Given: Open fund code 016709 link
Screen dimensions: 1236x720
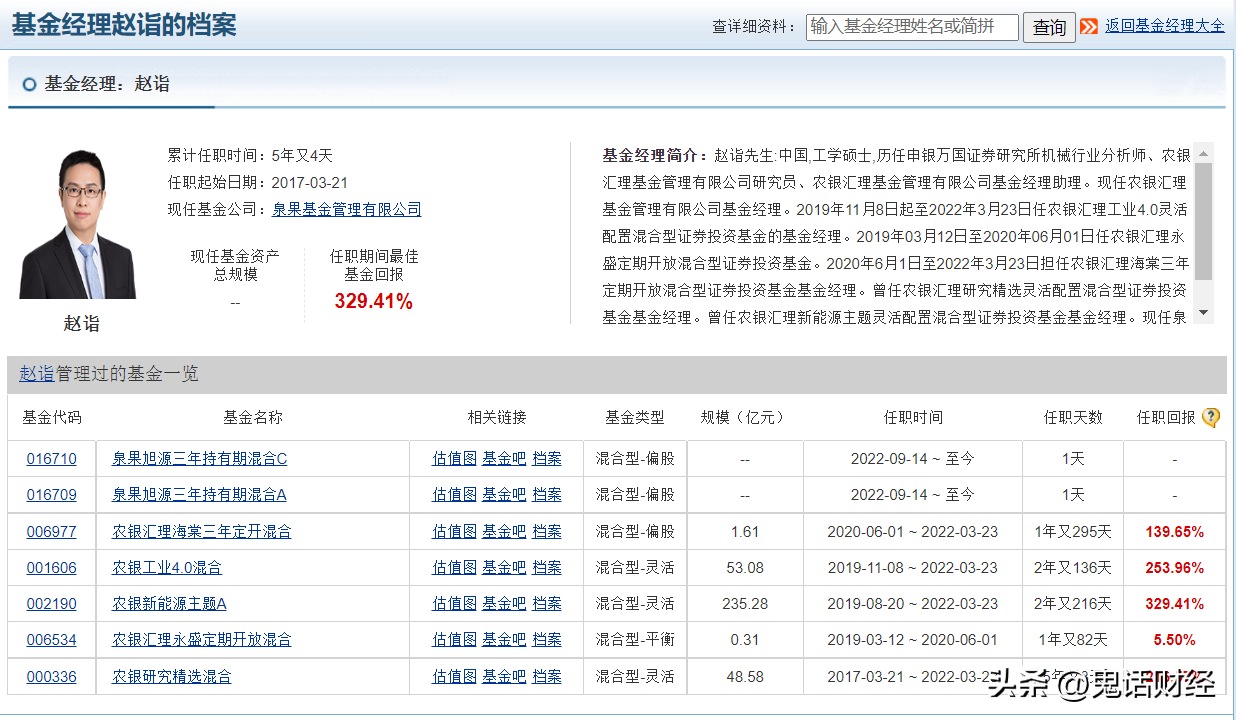Looking at the screenshot, I should [x=51, y=495].
